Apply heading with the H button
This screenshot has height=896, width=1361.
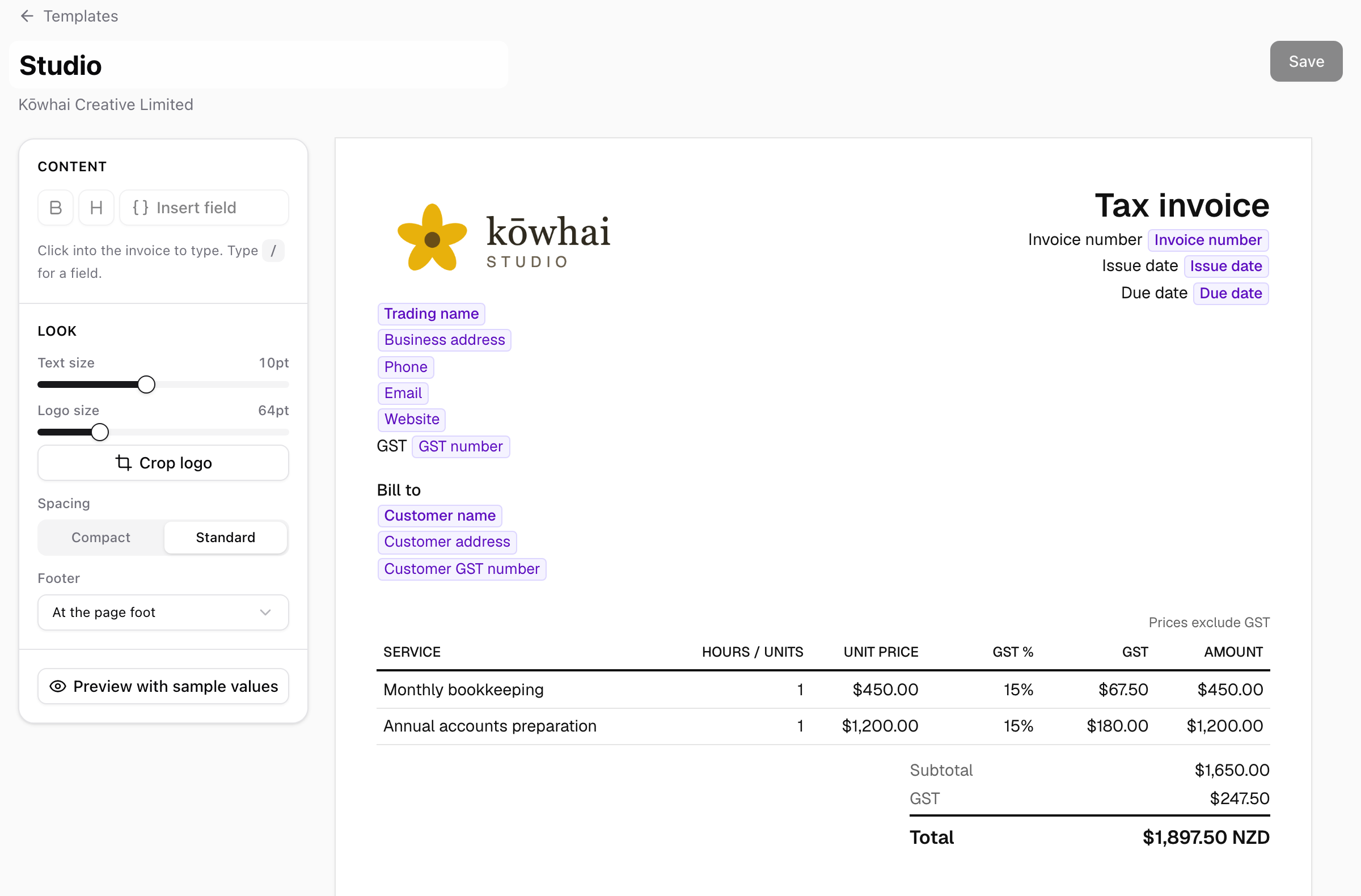tap(96, 208)
